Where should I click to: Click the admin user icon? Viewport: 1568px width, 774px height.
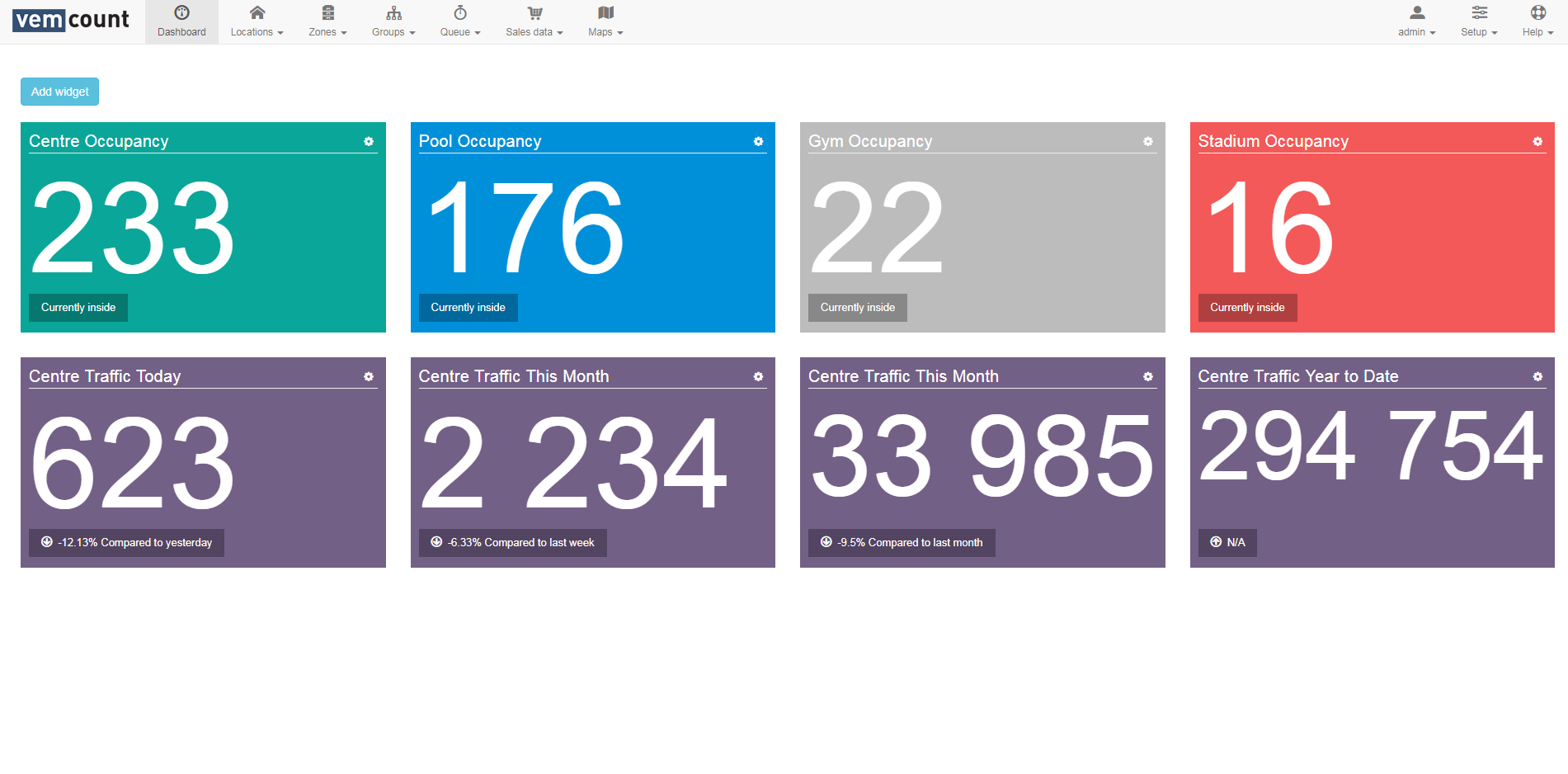1417,12
